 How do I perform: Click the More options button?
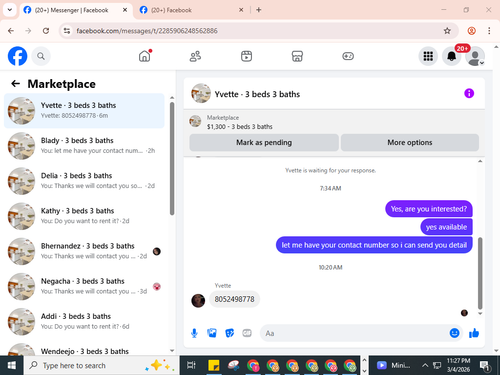(x=410, y=143)
